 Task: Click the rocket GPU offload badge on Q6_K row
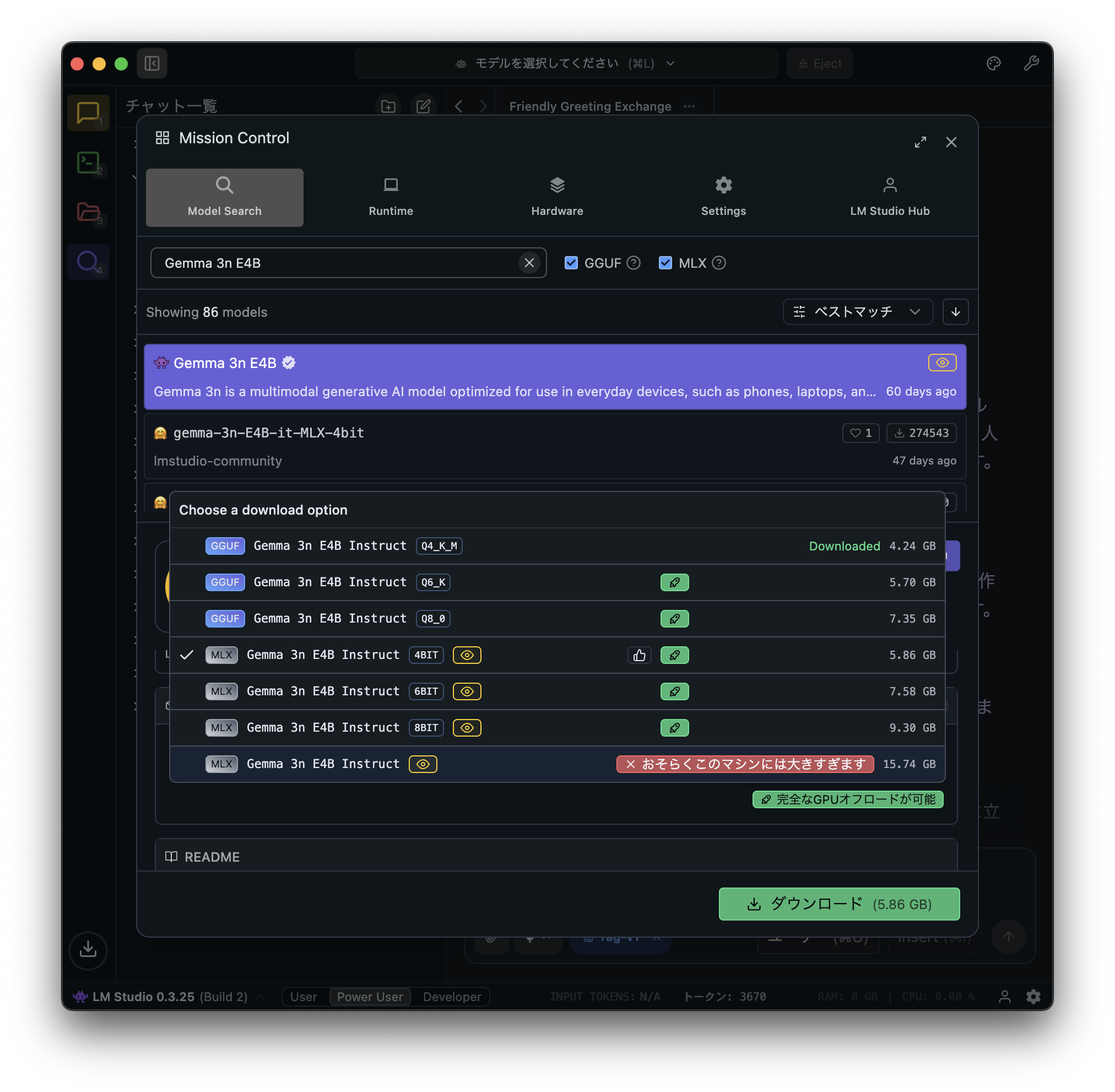(x=674, y=582)
